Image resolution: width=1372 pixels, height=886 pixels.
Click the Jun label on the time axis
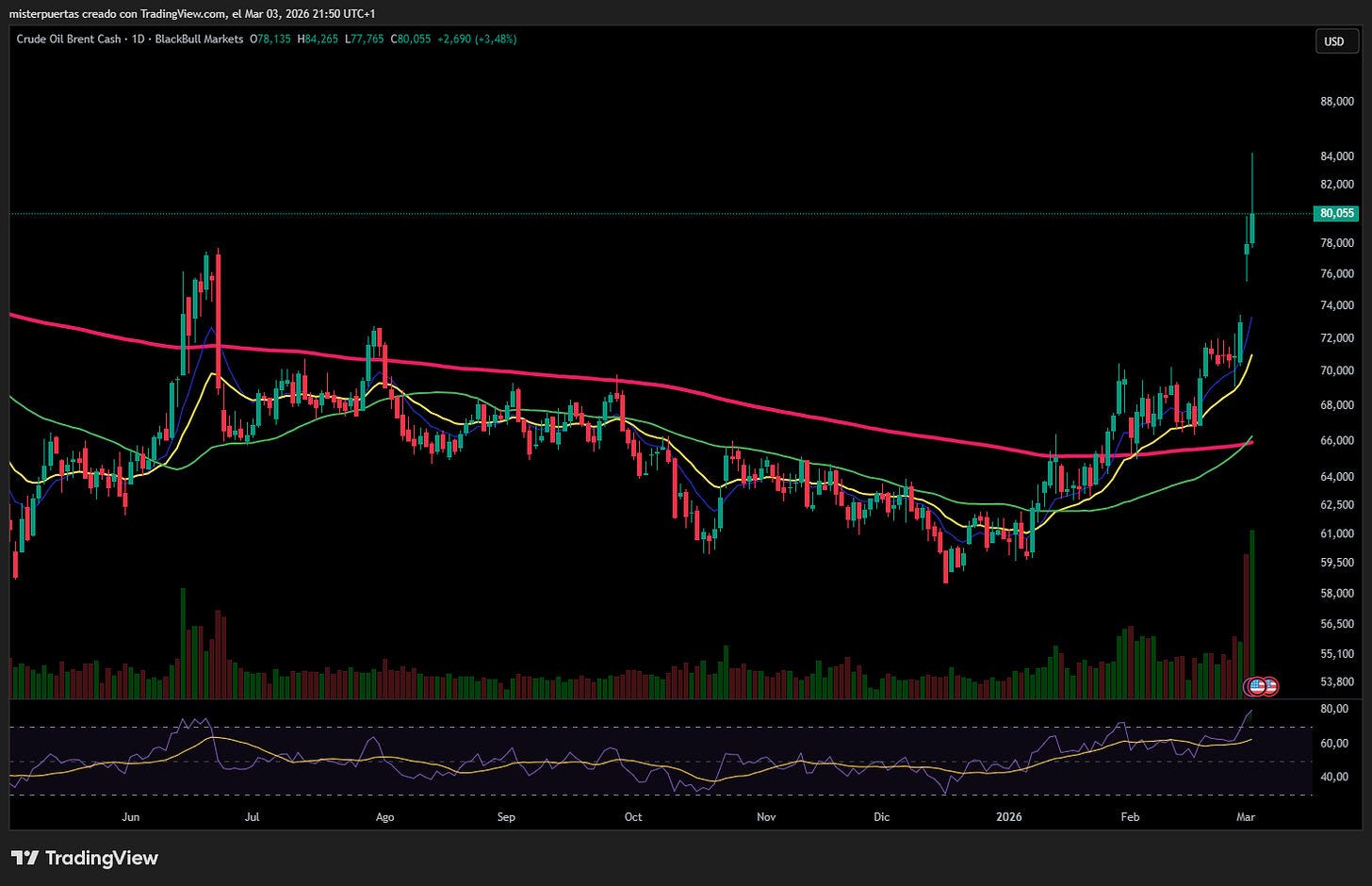click(x=131, y=817)
